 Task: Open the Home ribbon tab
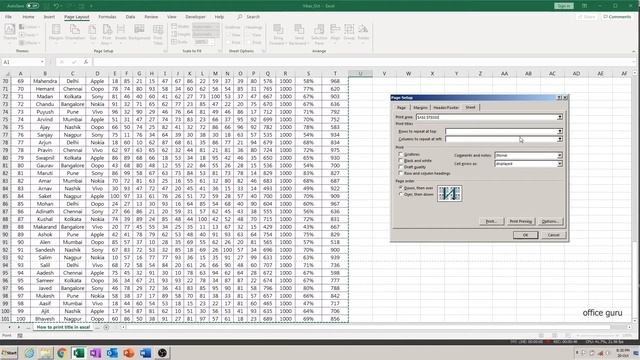pyautogui.click(x=28, y=17)
